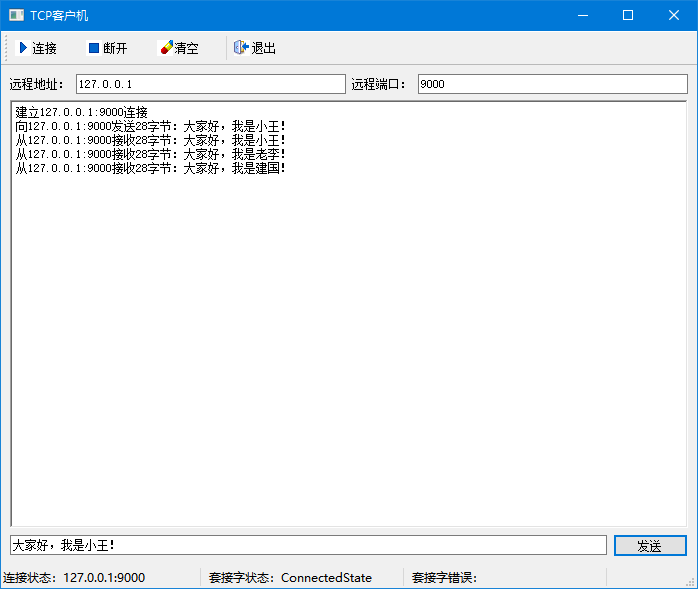The image size is (698, 589).
Task: Click the 套接字错误 status bar entry
Action: tap(444, 577)
